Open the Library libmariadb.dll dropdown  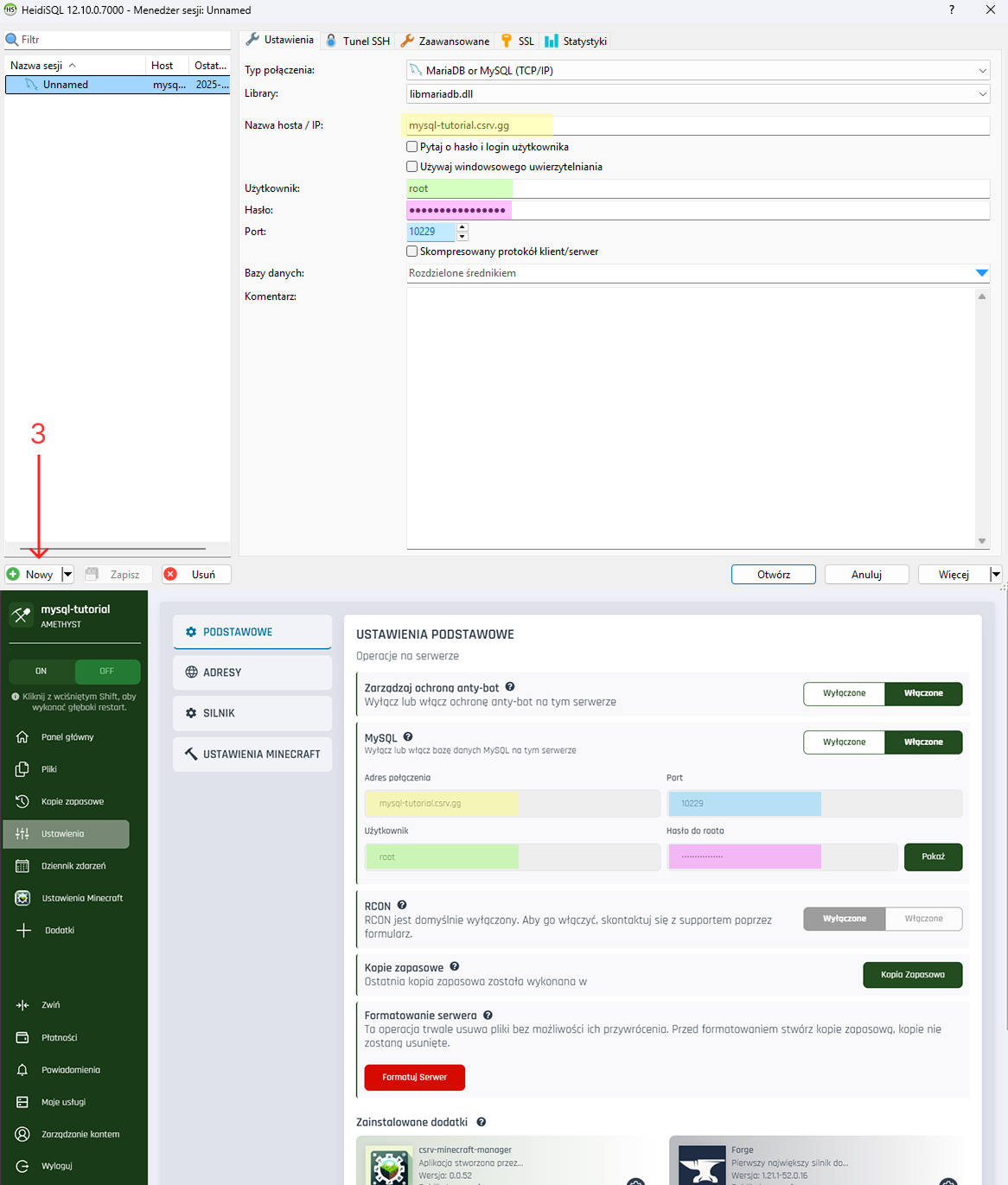(982, 94)
